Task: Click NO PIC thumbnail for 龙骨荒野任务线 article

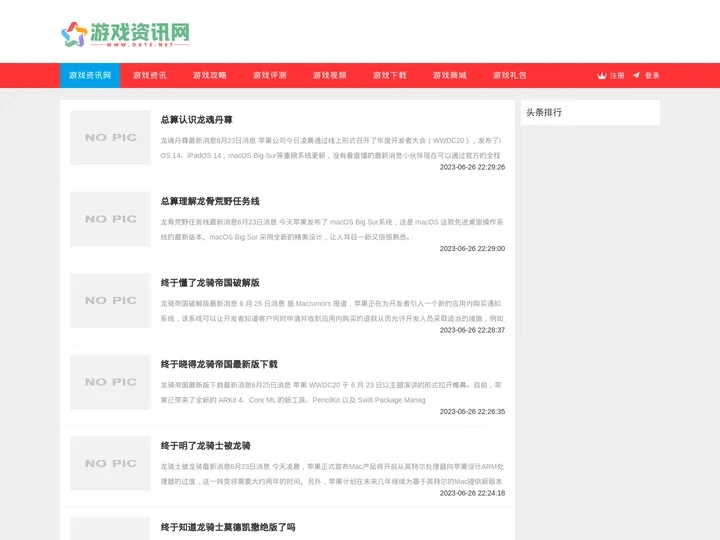Action: tap(110, 219)
